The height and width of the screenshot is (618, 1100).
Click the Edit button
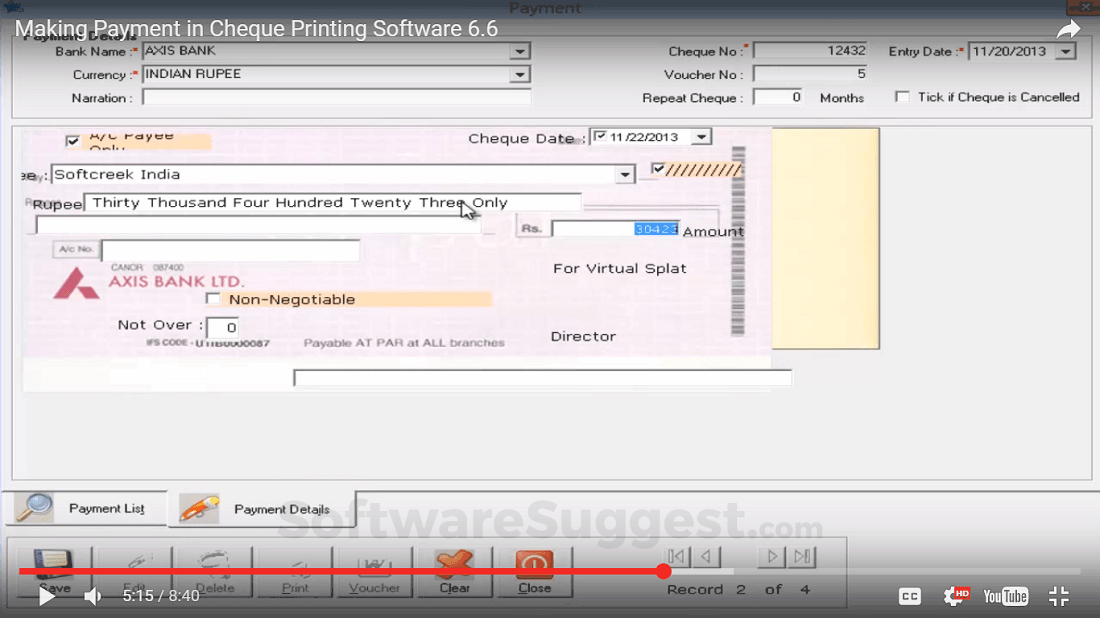[134, 565]
